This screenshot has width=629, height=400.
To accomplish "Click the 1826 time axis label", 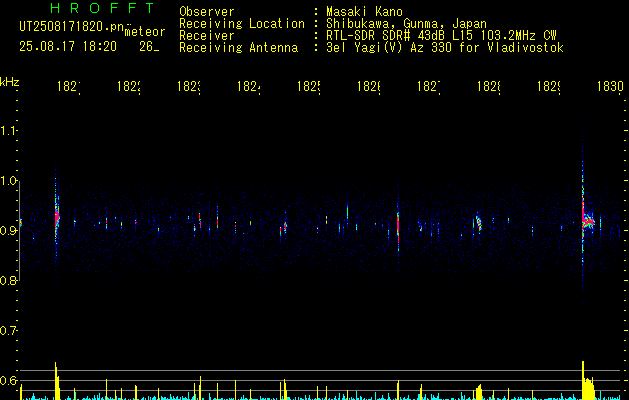I will pos(369,86).
